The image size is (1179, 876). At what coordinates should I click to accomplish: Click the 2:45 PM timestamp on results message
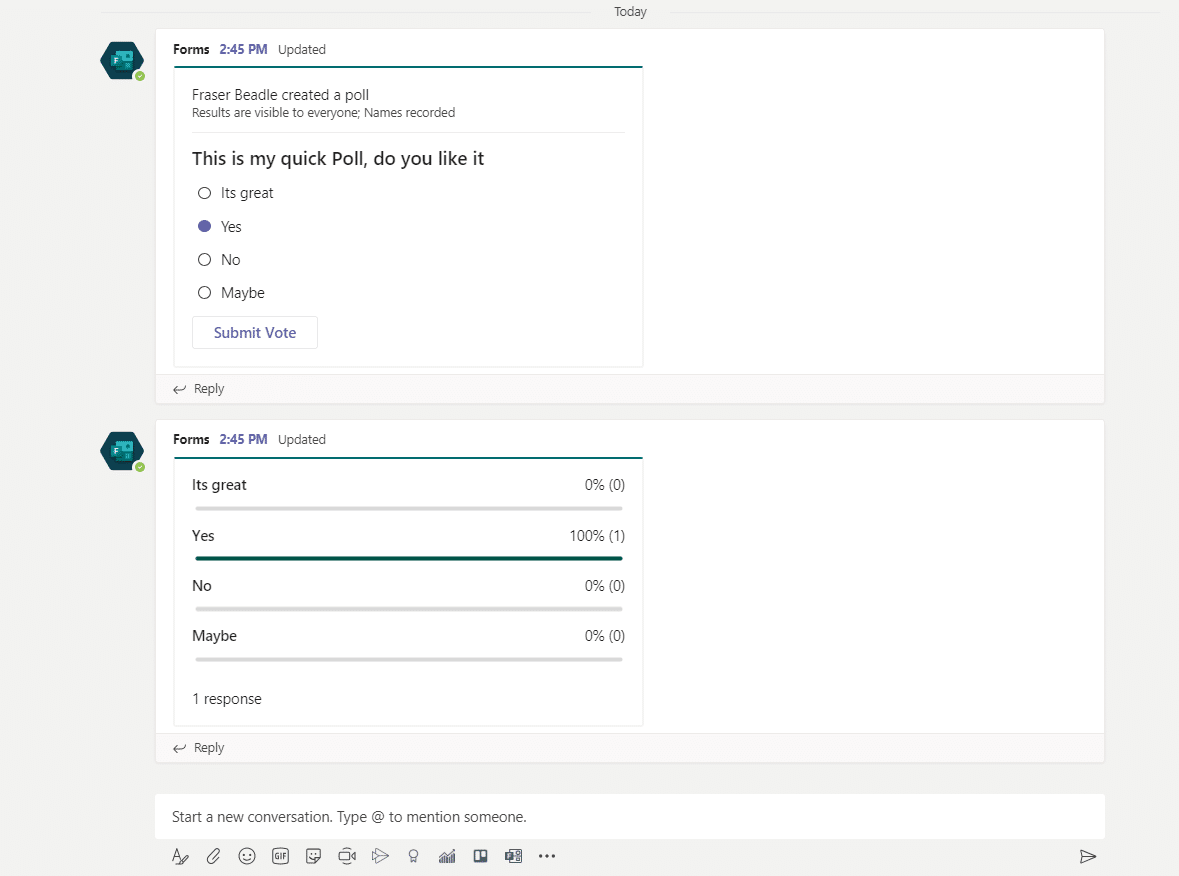pos(243,440)
